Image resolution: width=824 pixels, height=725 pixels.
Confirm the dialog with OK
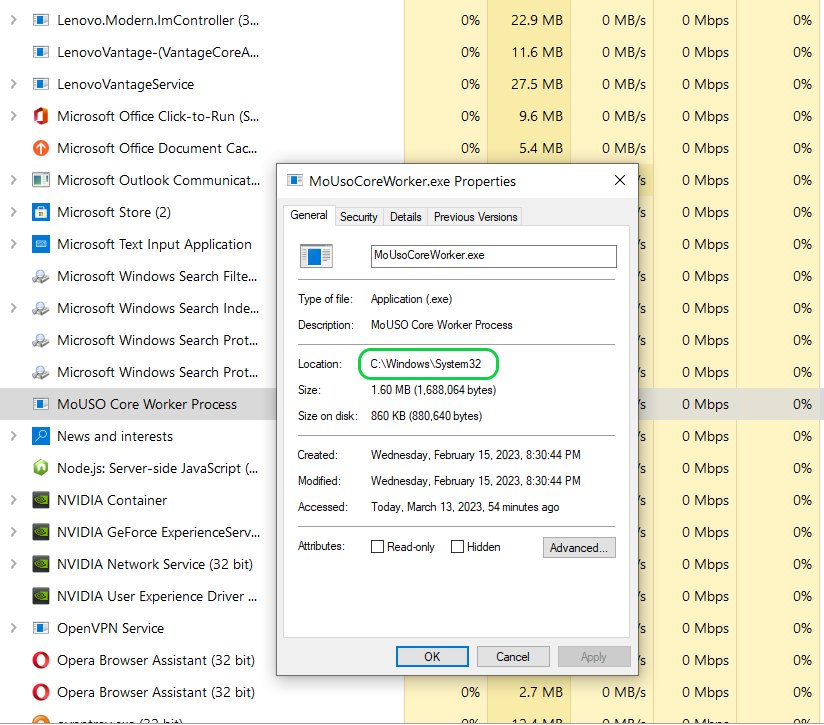[432, 657]
